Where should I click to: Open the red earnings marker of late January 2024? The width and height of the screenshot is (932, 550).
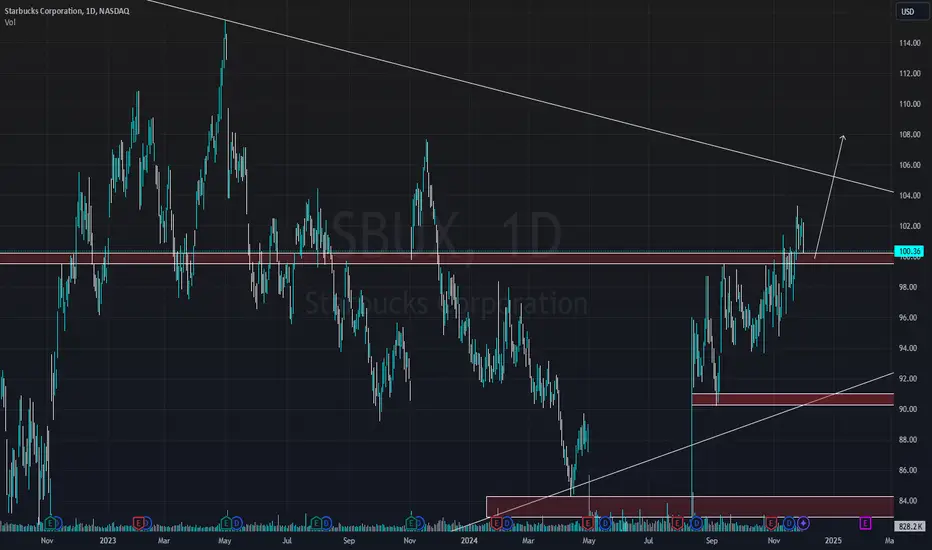496,523
